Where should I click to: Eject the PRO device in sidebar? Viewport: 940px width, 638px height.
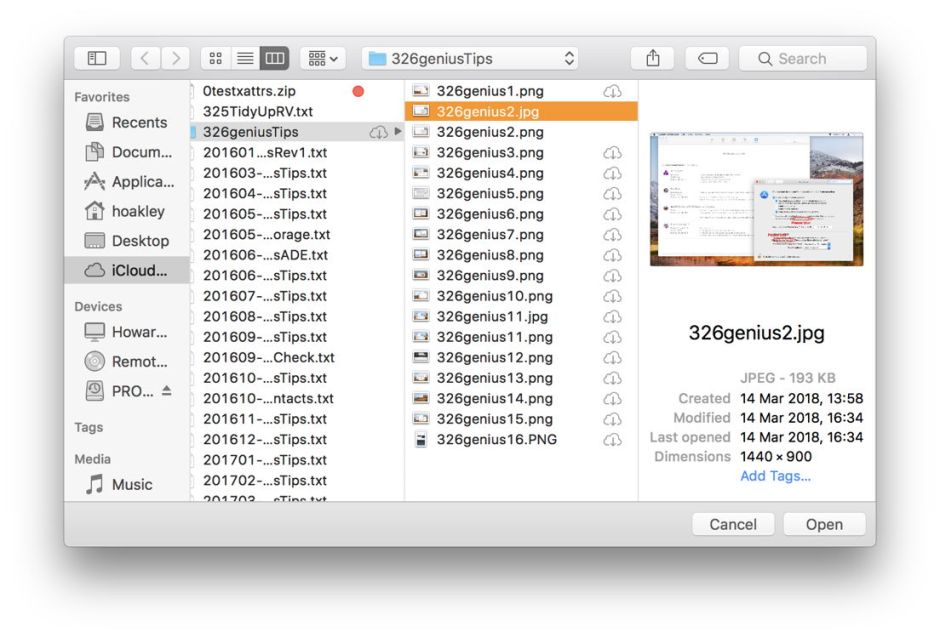click(x=166, y=391)
